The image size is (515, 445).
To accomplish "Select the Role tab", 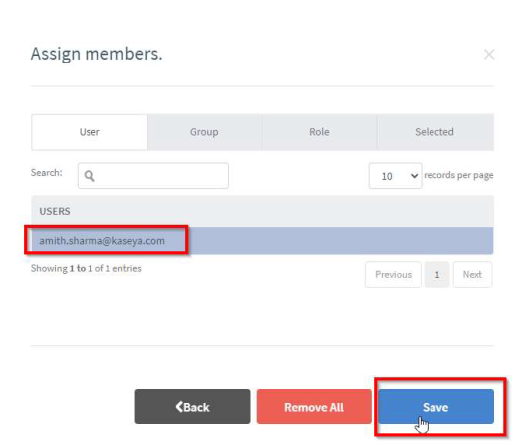I will click(x=319, y=132).
